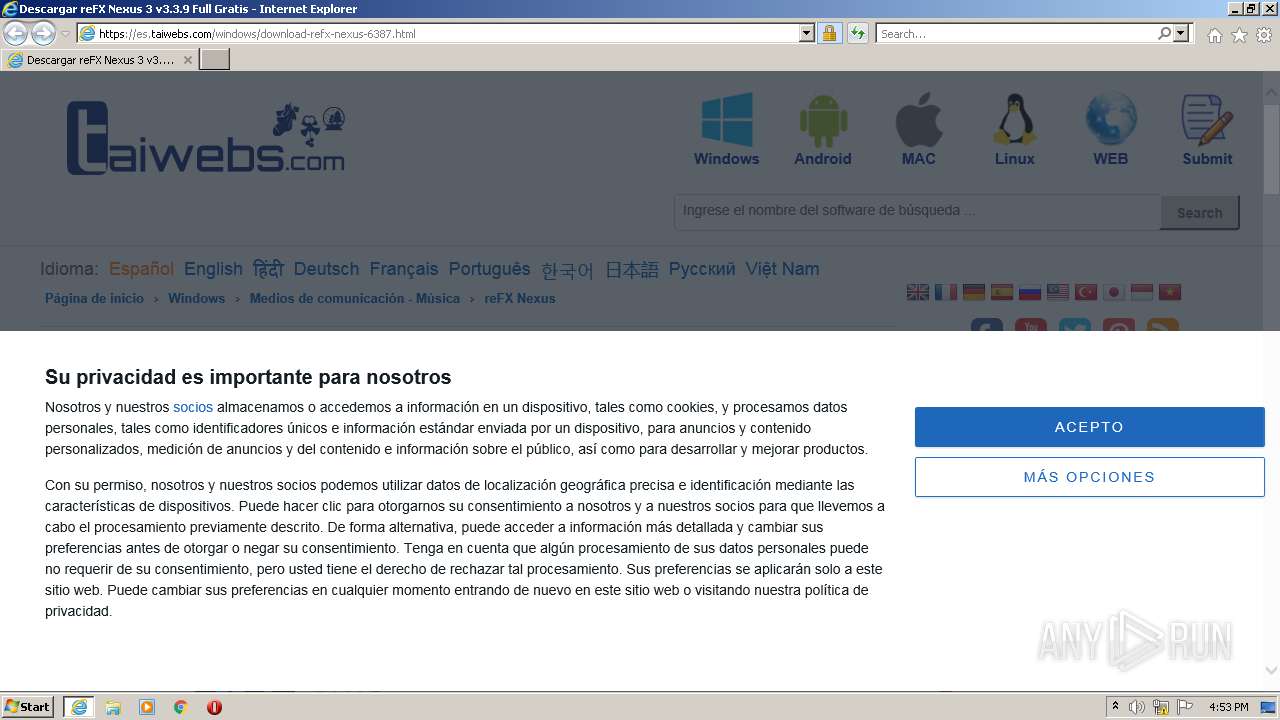Click the volume speaker tray icon

tap(1137, 707)
